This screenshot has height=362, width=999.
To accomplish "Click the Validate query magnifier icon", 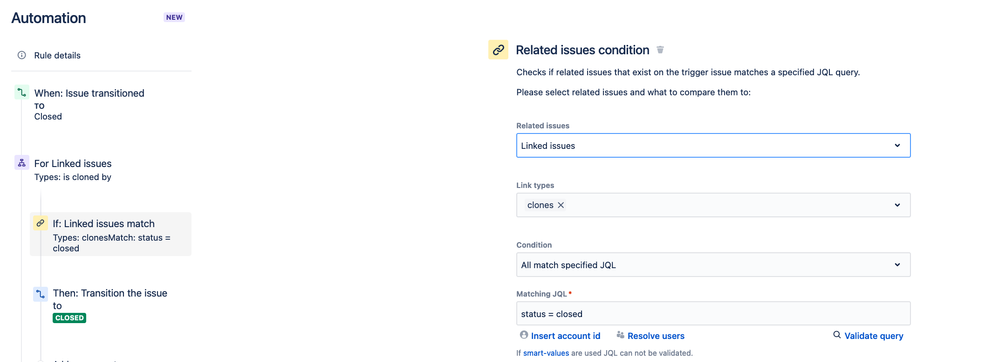I will point(837,335).
